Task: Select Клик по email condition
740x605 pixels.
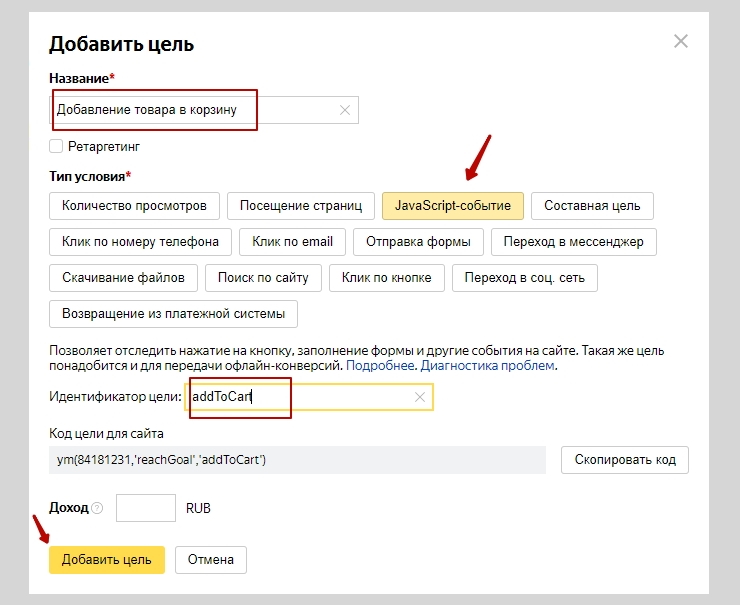Action: click(x=292, y=242)
